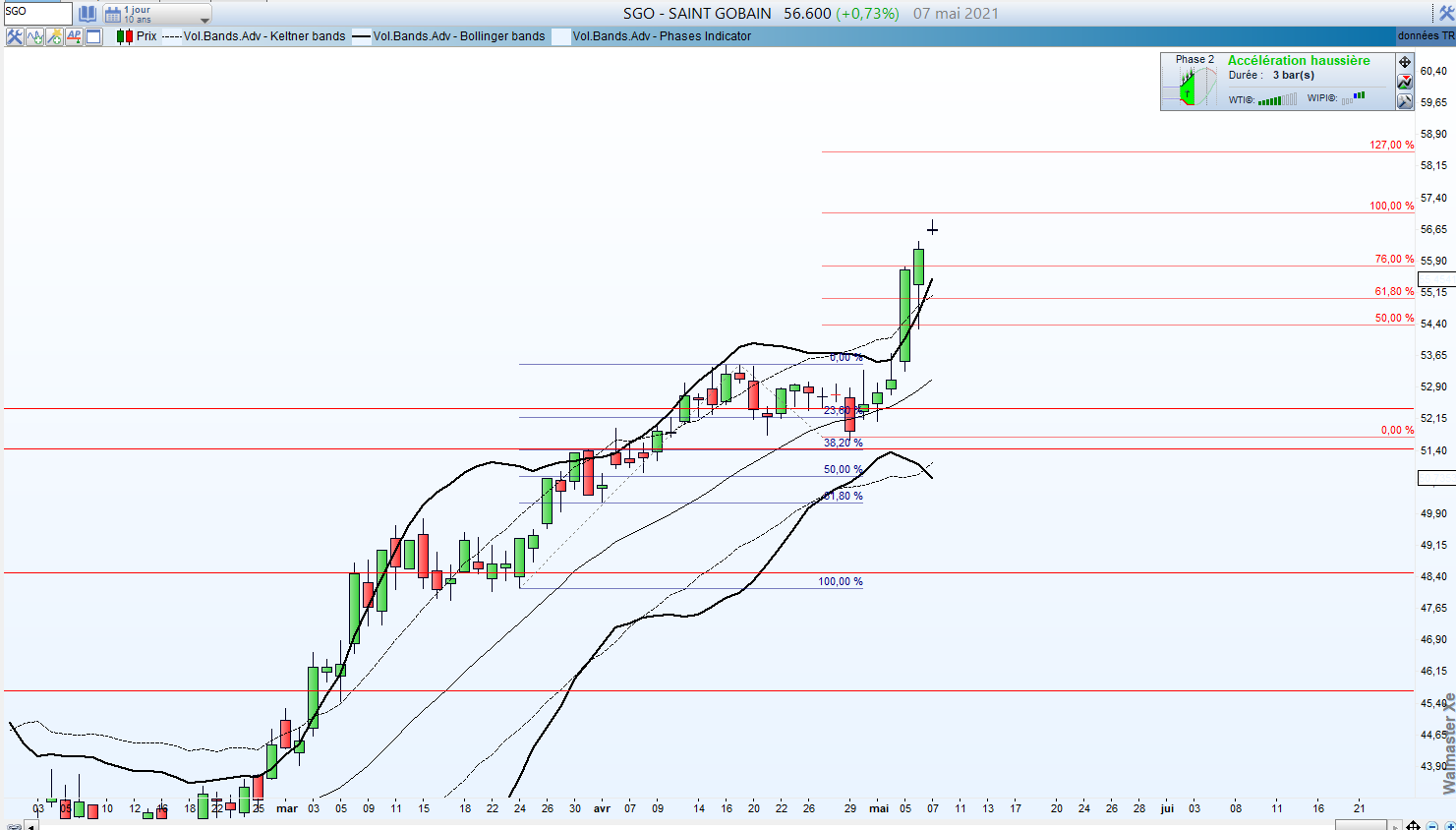Viewport: 1456px width, 830px height.
Task: Click the WTI strength bar gauge
Action: point(1277,99)
